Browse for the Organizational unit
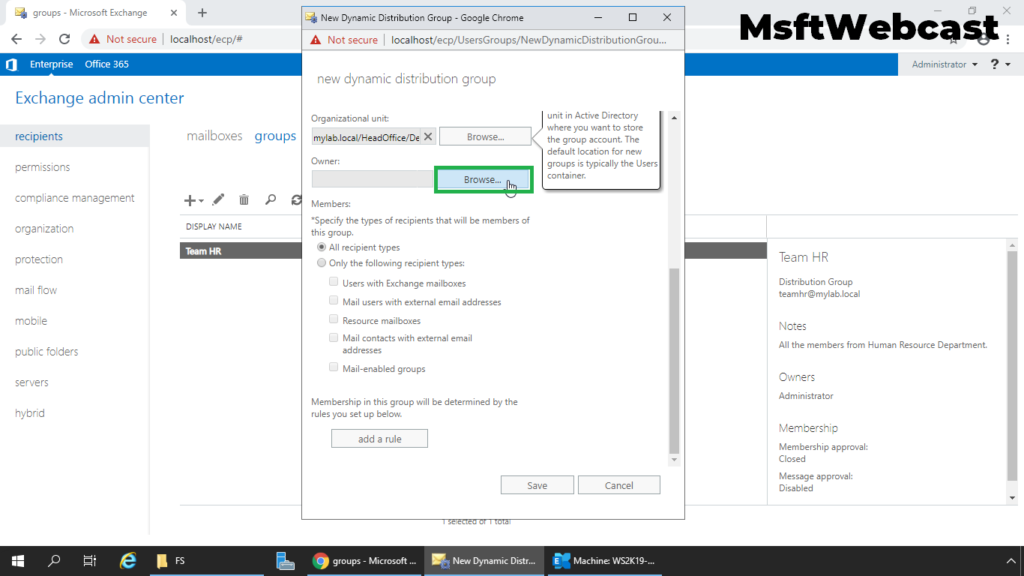The image size is (1024, 576). tap(485, 136)
